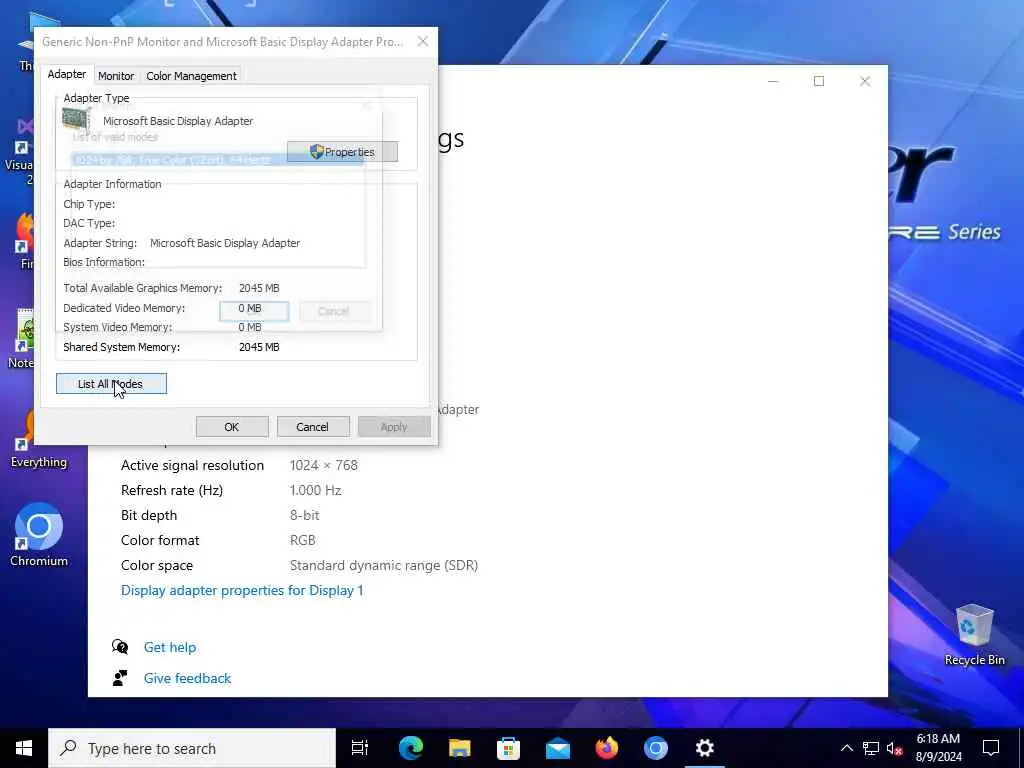The width and height of the screenshot is (1024, 768).
Task: Select the Adapter tab
Action: [67, 74]
